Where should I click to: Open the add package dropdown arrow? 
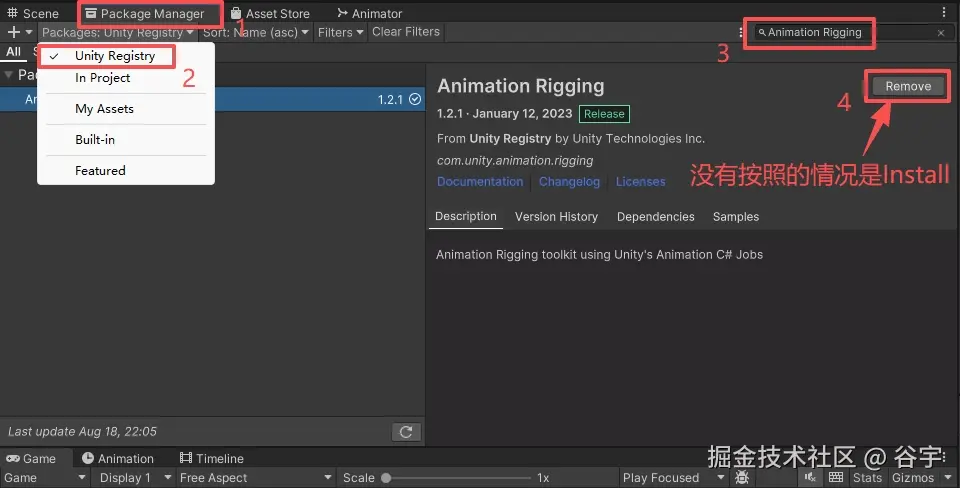coord(29,32)
